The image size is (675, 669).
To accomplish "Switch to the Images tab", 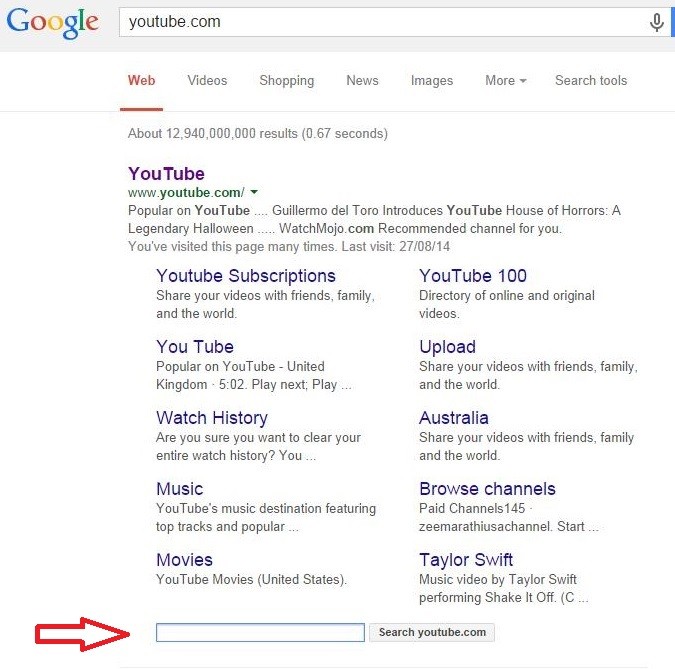I will (x=432, y=81).
